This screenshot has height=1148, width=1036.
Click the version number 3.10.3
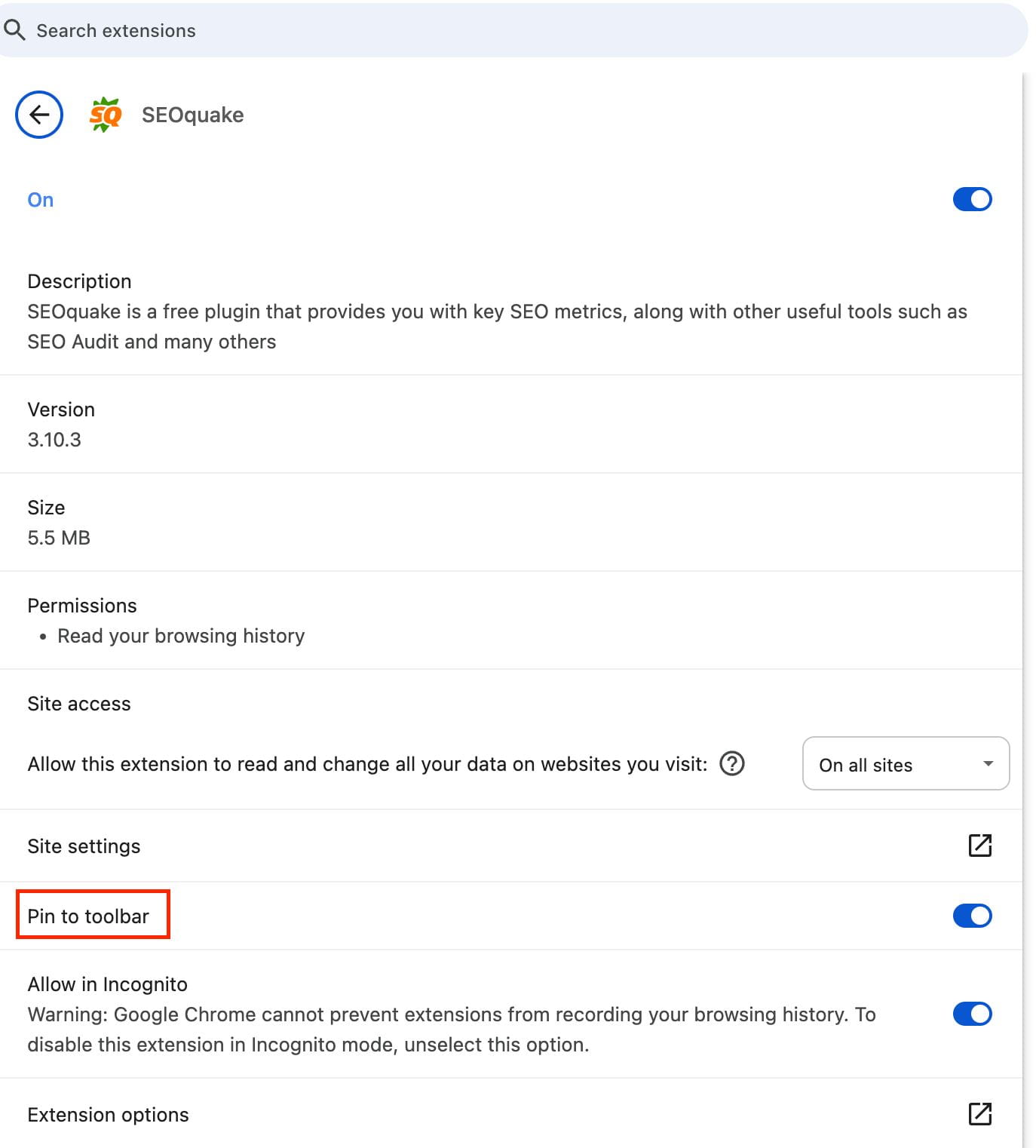tap(54, 440)
